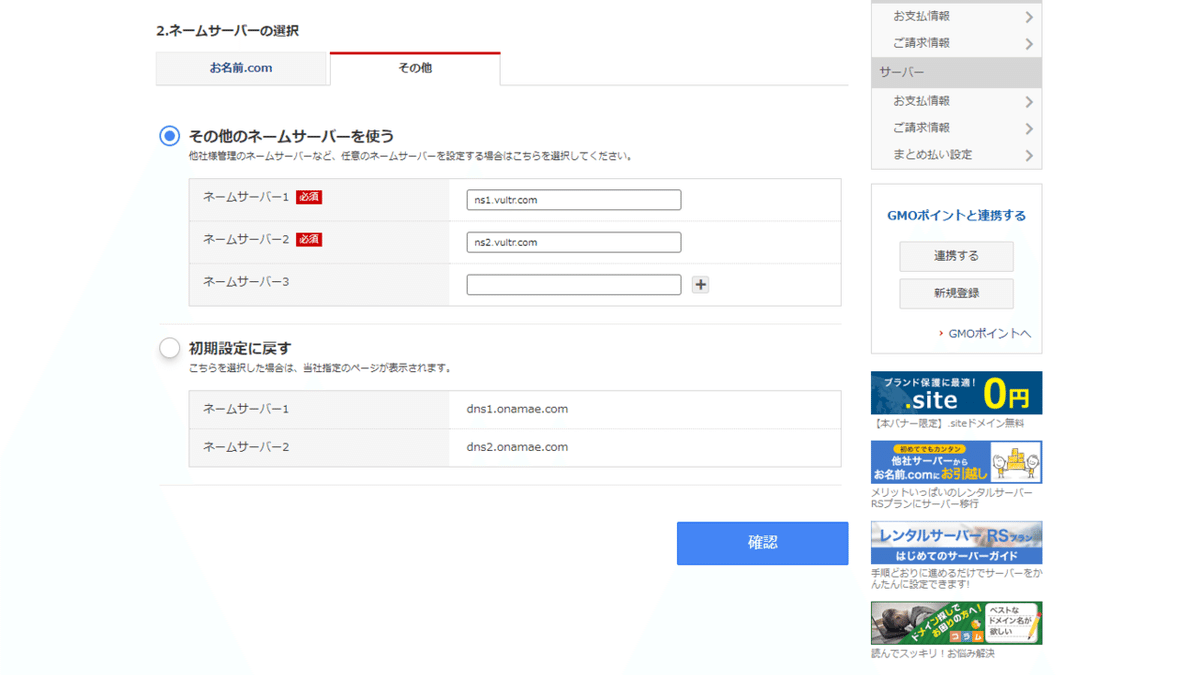
Task: Open the その他 tab
Action: point(415,68)
